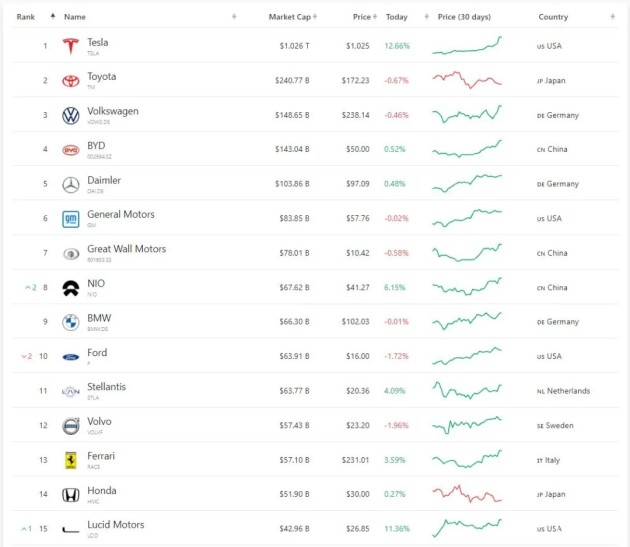Click the Toyota logo icon

pos(70,81)
